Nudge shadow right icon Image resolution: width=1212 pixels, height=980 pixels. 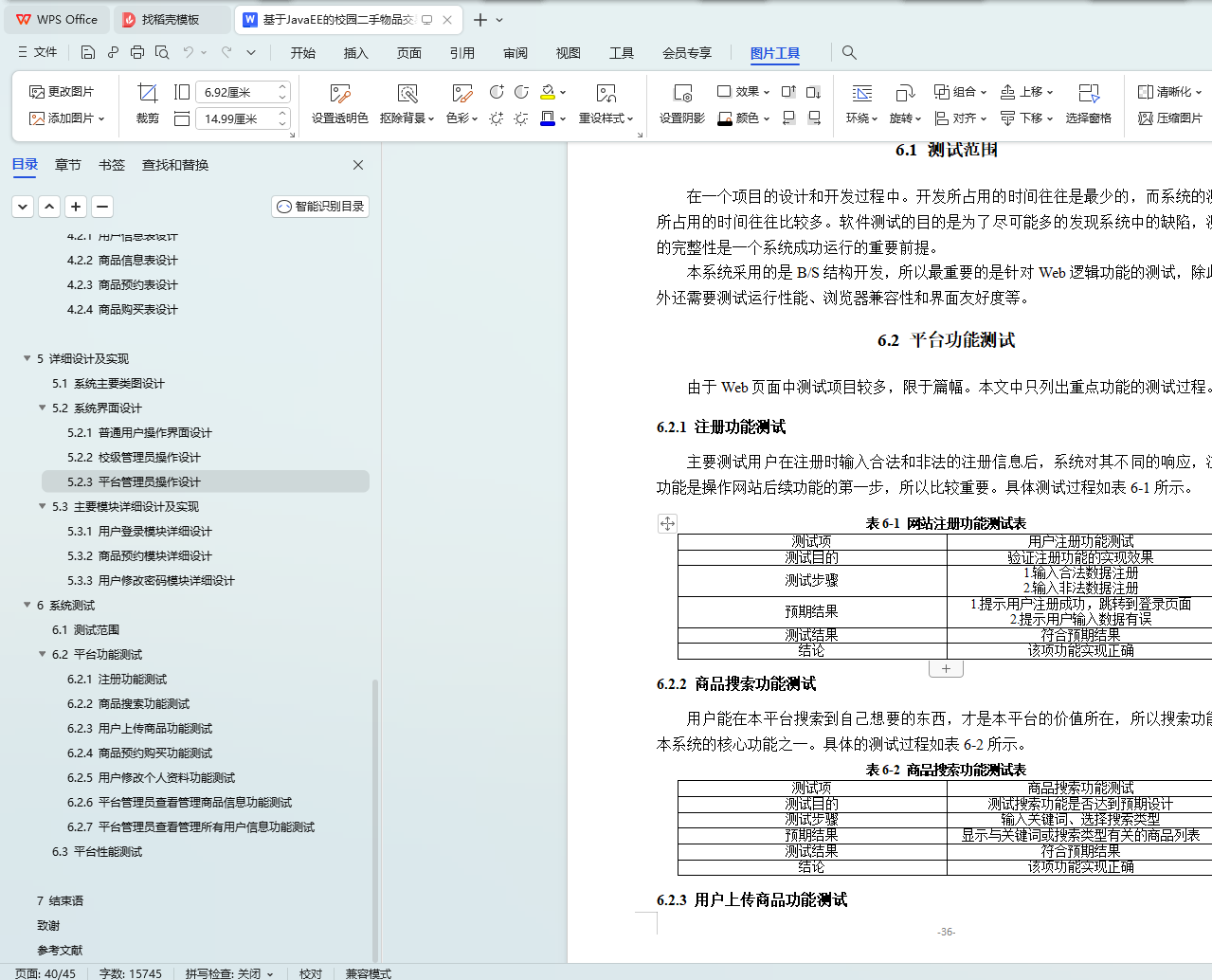[814, 118]
